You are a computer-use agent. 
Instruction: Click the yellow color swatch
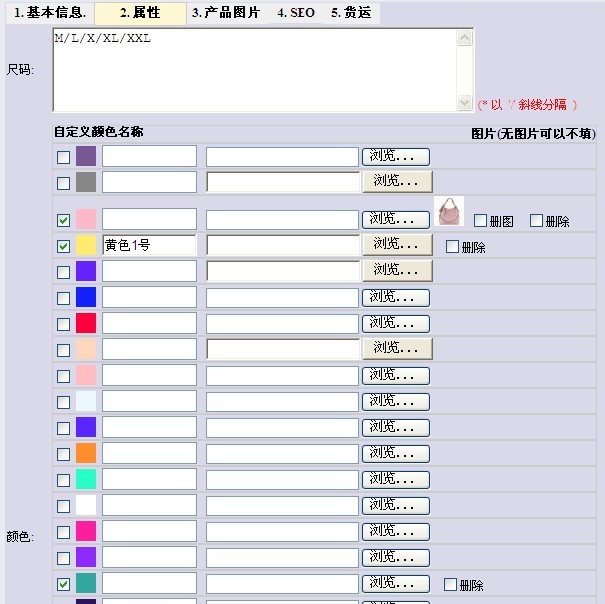click(x=86, y=245)
